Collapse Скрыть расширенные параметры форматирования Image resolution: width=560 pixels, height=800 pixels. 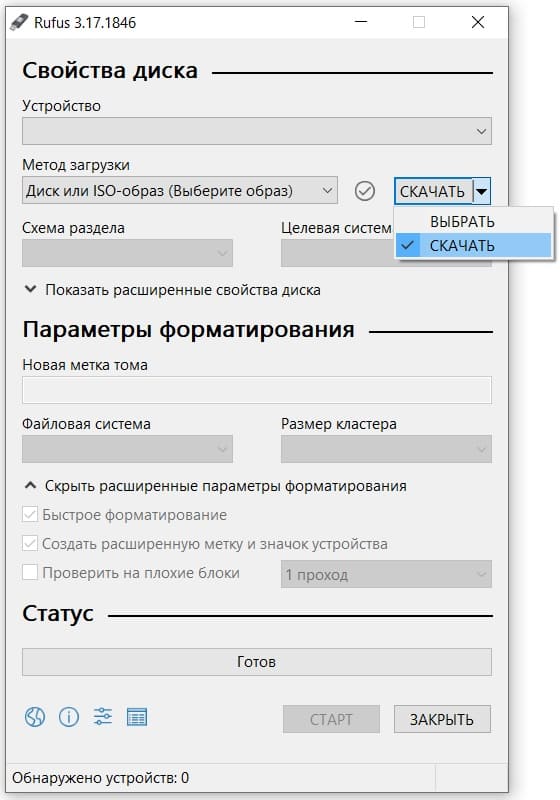click(x=215, y=486)
